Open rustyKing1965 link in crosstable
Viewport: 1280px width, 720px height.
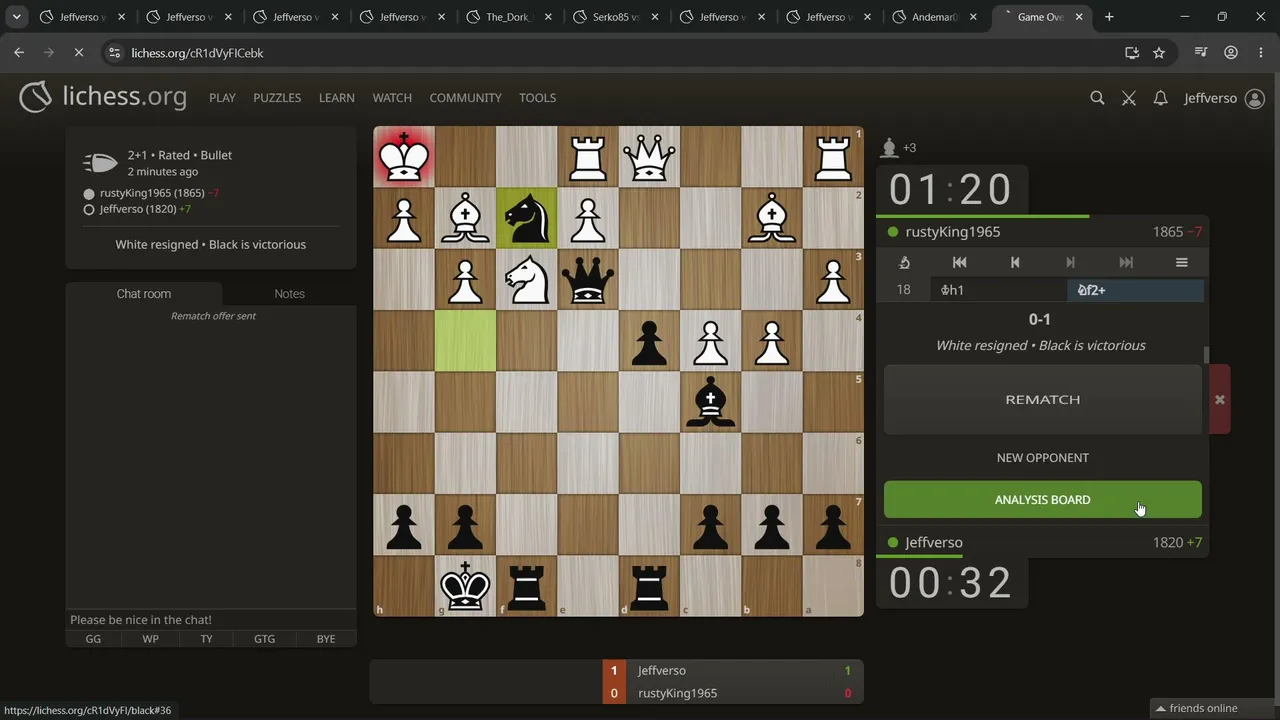coord(678,693)
